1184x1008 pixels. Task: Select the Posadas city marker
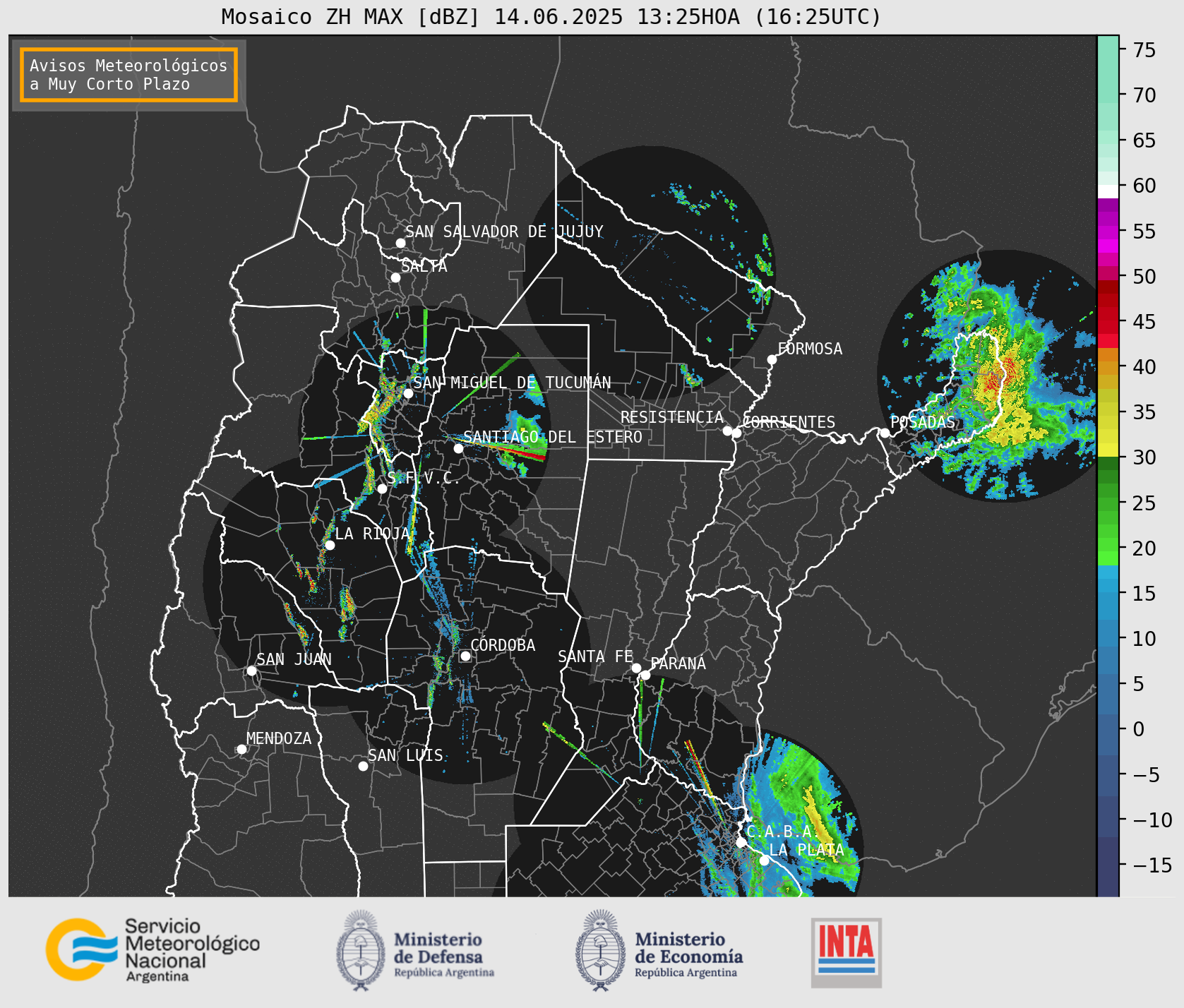tap(885, 433)
